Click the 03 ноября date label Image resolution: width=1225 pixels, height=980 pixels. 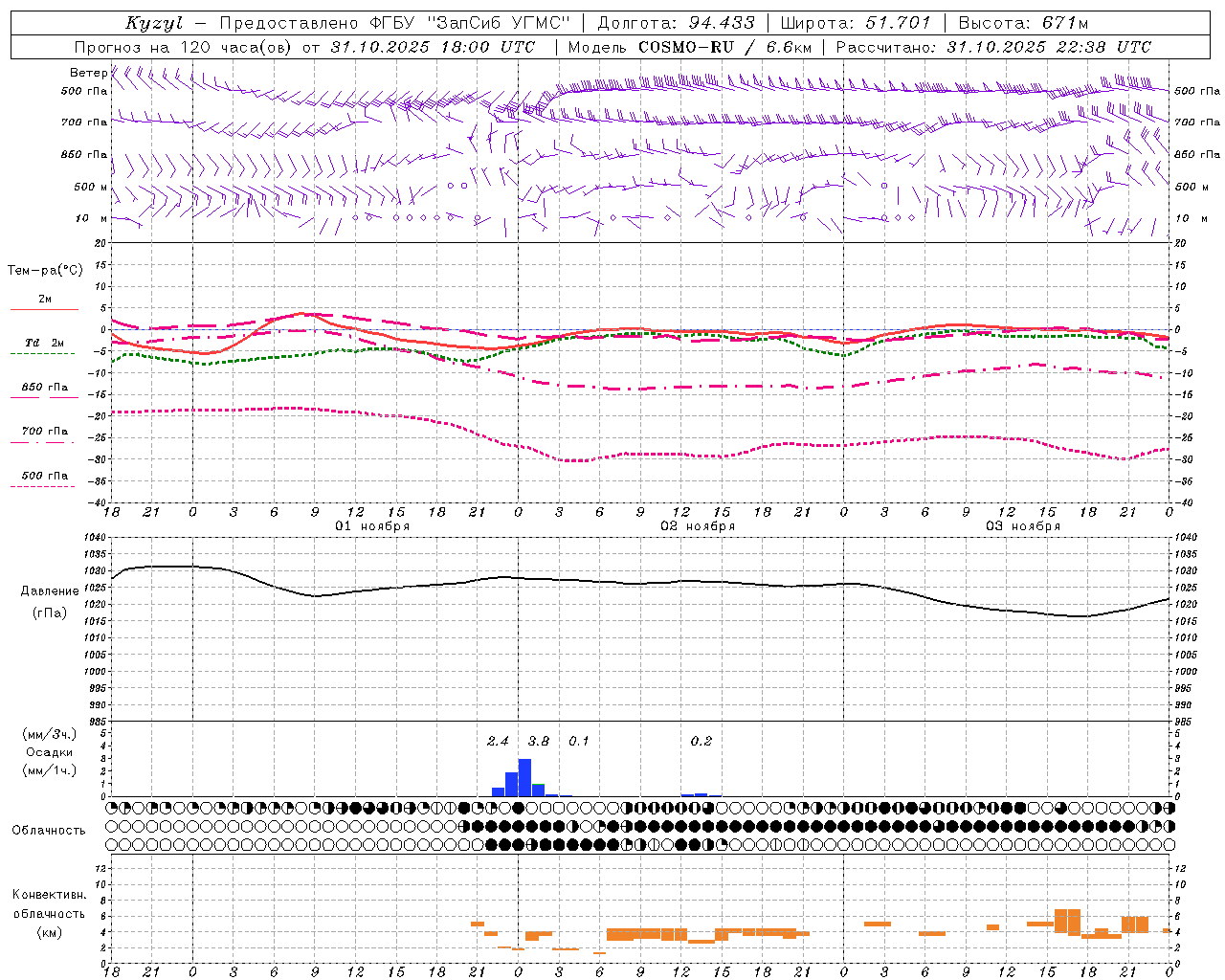click(x=1023, y=525)
